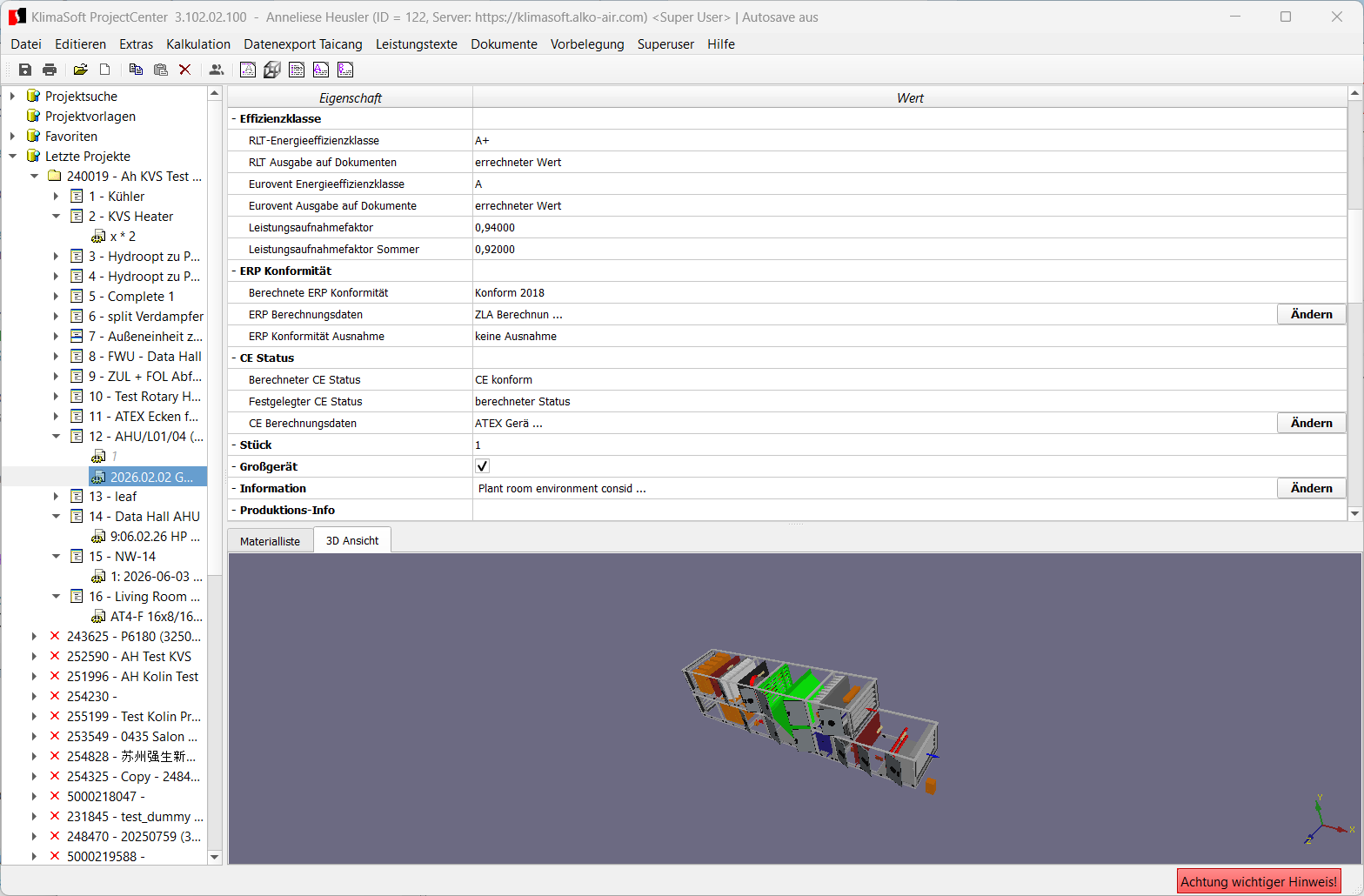The image size is (1364, 896).
Task: Click the unit icon beside x * 2
Action: pos(98,237)
